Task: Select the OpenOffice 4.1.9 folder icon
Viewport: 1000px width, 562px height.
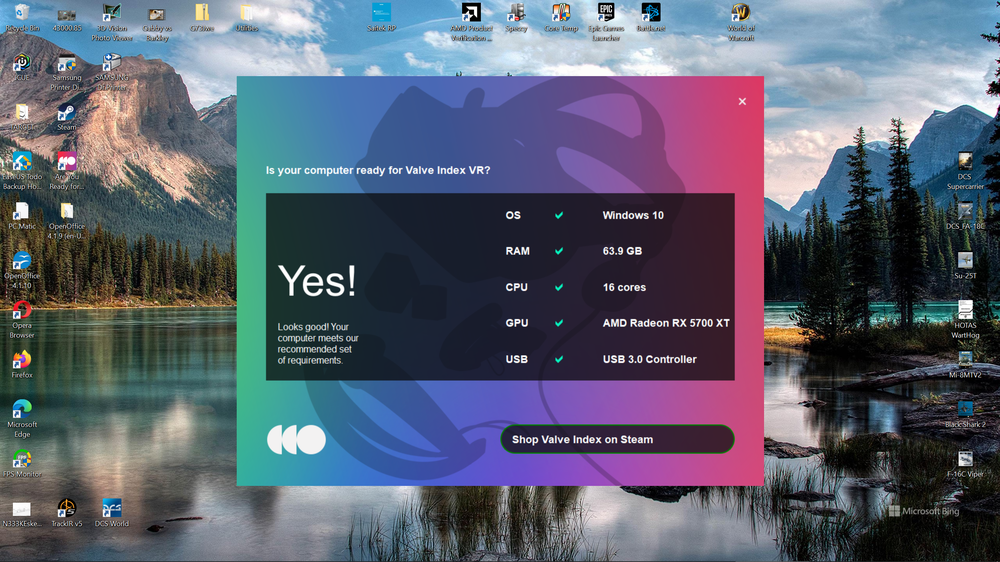Action: pyautogui.click(x=66, y=221)
